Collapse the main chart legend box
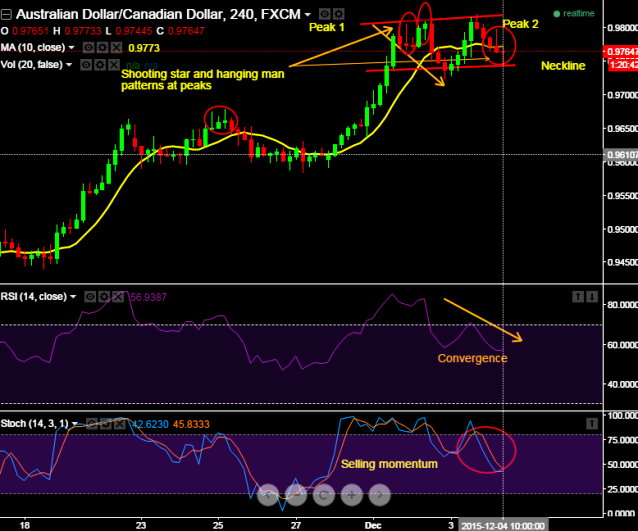Screen dimensions: 638x531 pos(6,15)
